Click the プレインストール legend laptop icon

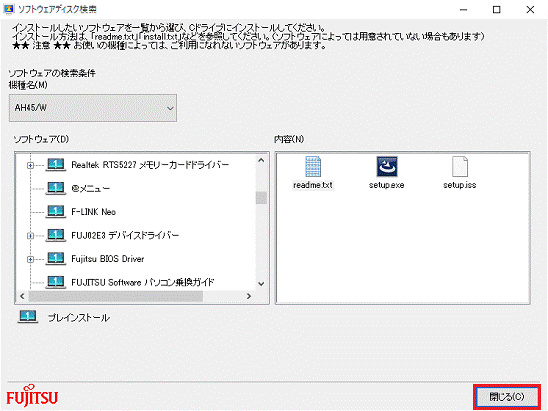coord(28,317)
